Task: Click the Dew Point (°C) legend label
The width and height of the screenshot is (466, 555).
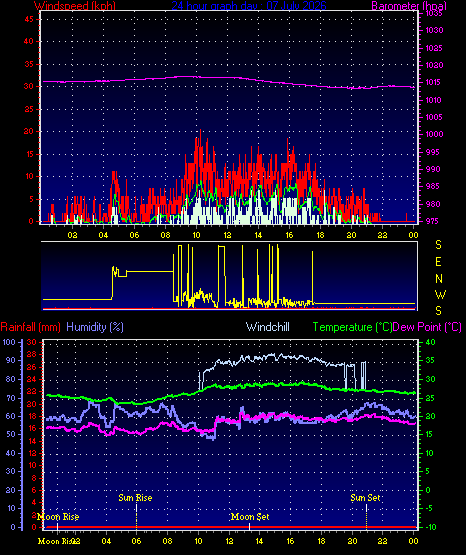Action: click(x=427, y=327)
